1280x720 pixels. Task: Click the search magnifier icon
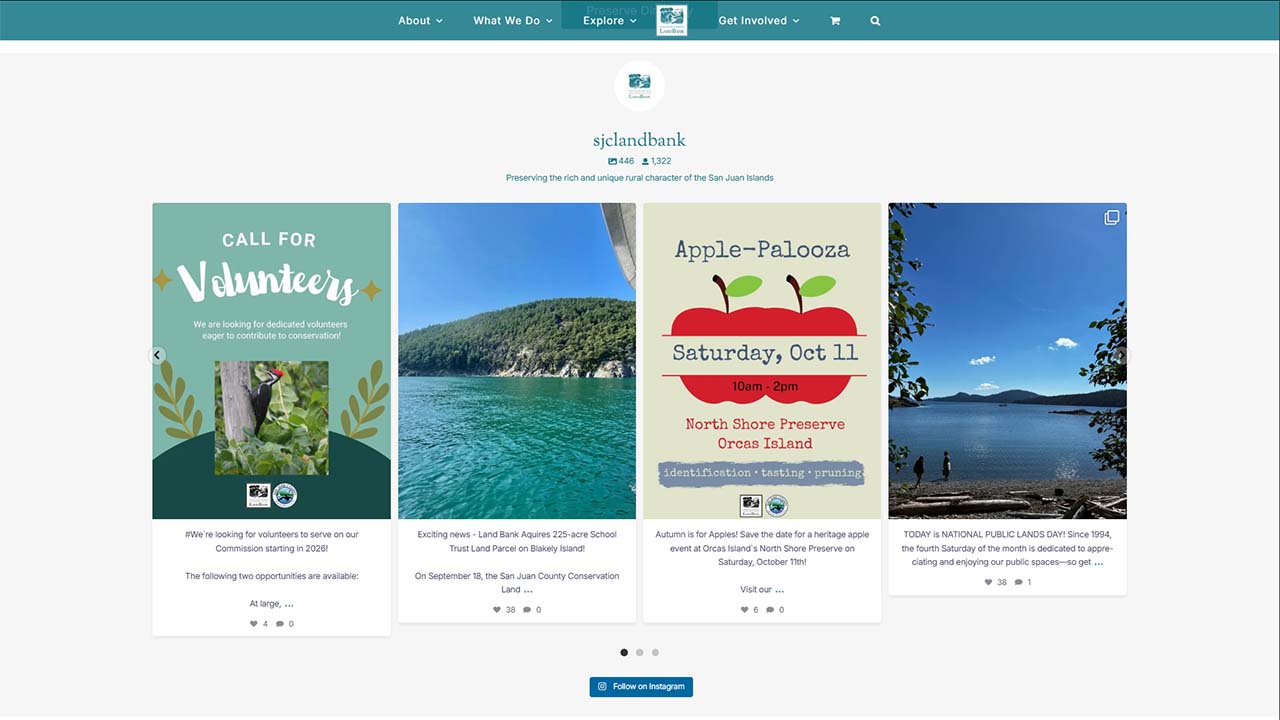(875, 21)
